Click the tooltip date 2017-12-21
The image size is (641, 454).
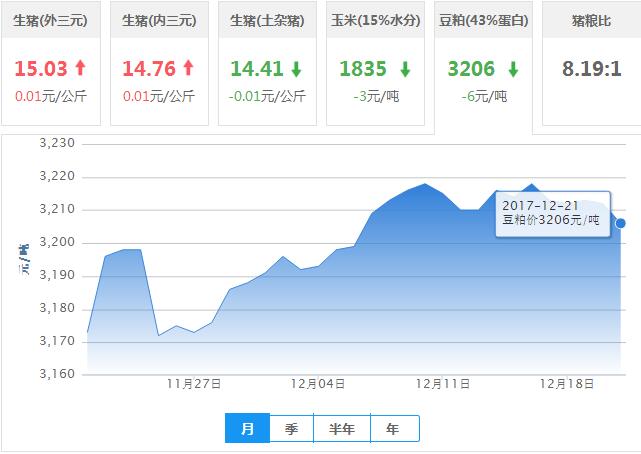pos(540,205)
